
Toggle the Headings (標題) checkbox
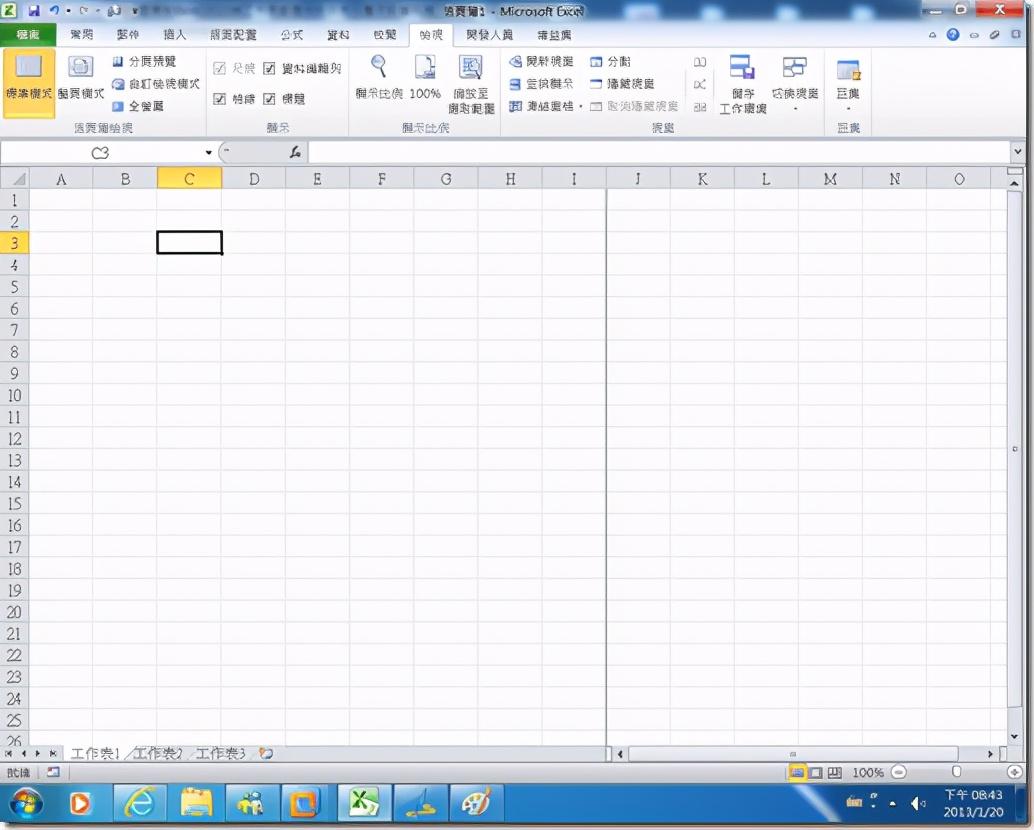(269, 99)
